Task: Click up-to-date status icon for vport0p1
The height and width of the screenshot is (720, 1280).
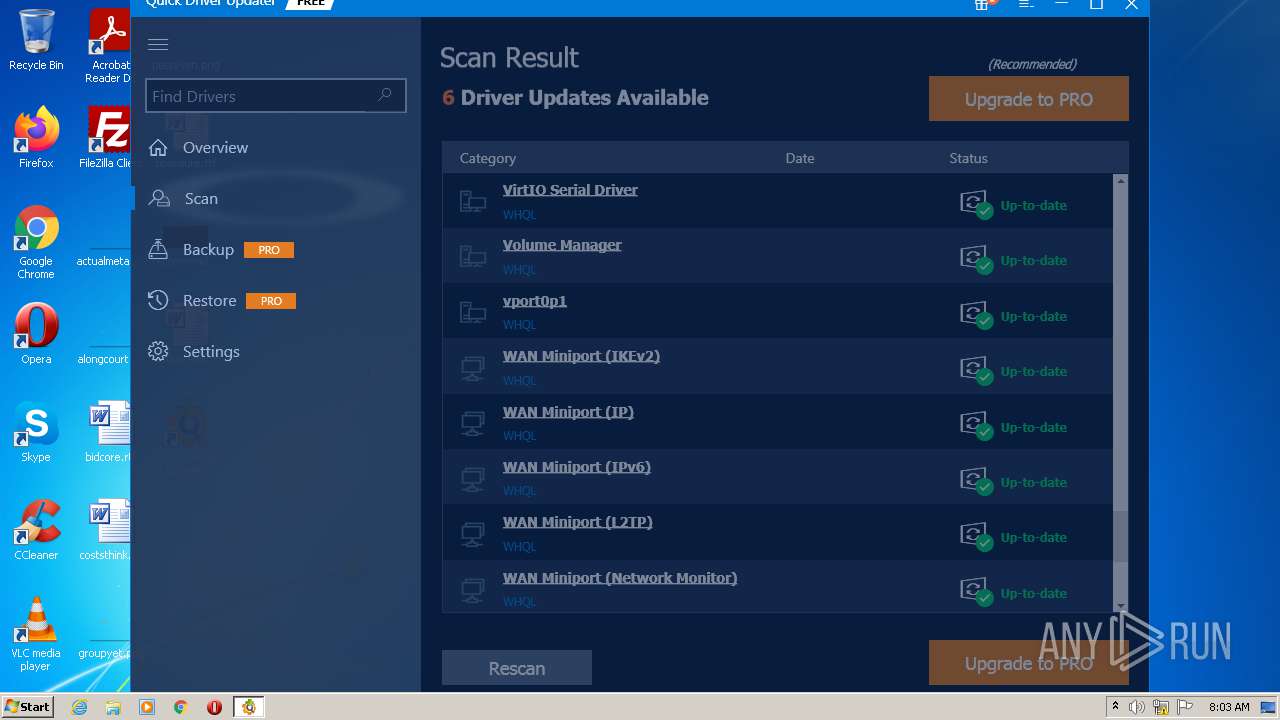Action: (976, 316)
